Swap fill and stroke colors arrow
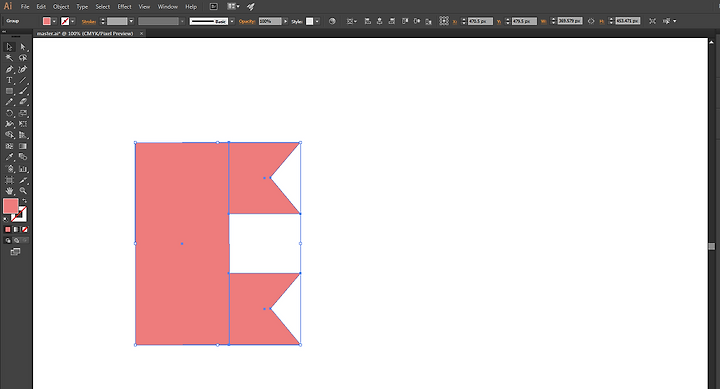This screenshot has height=389, width=720. 25,201
